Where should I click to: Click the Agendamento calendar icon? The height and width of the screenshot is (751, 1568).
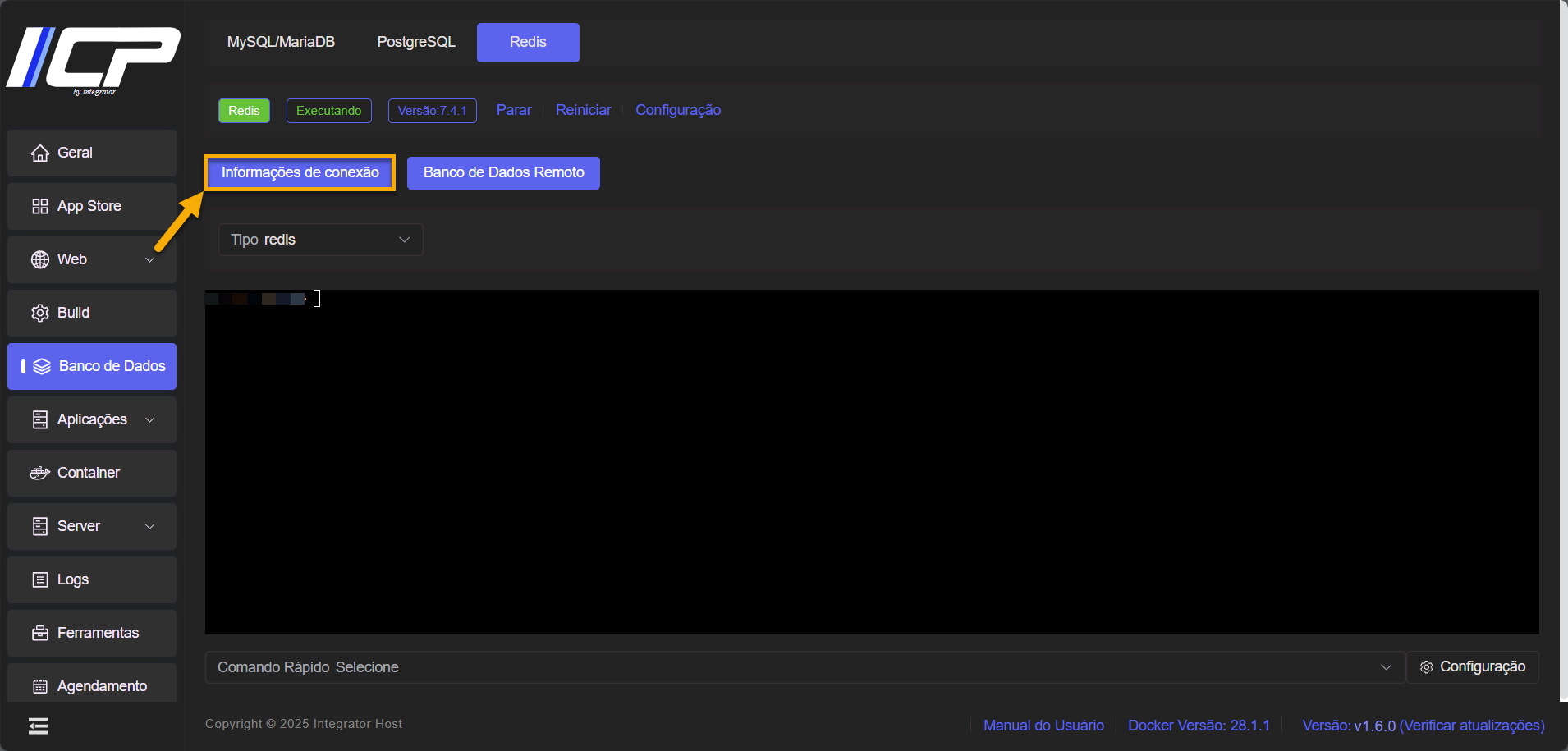39,687
